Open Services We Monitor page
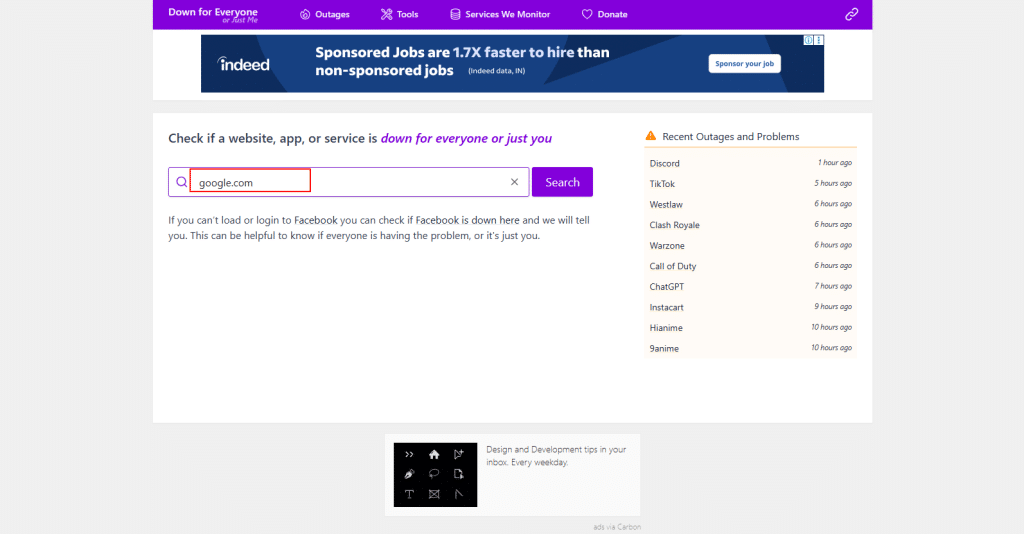1024x534 pixels. point(500,14)
